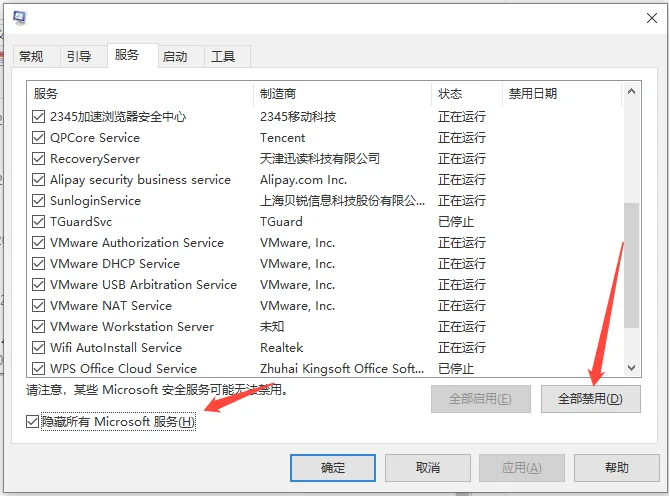Select 上海贝锐信息科技股份有限公... cell

[342, 200]
